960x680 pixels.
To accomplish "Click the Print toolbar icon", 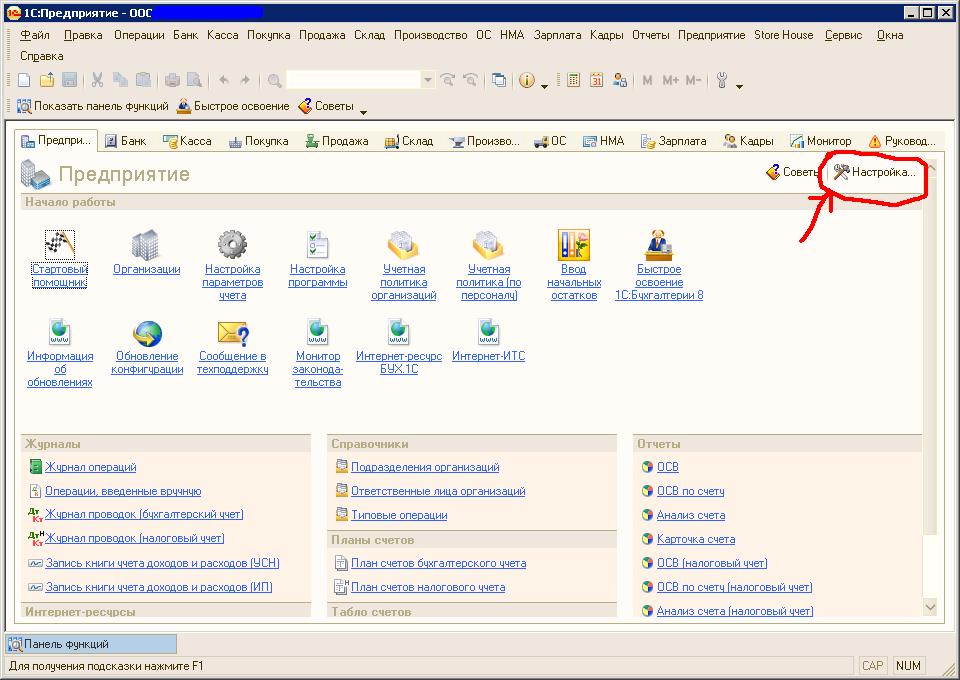I will 173,80.
